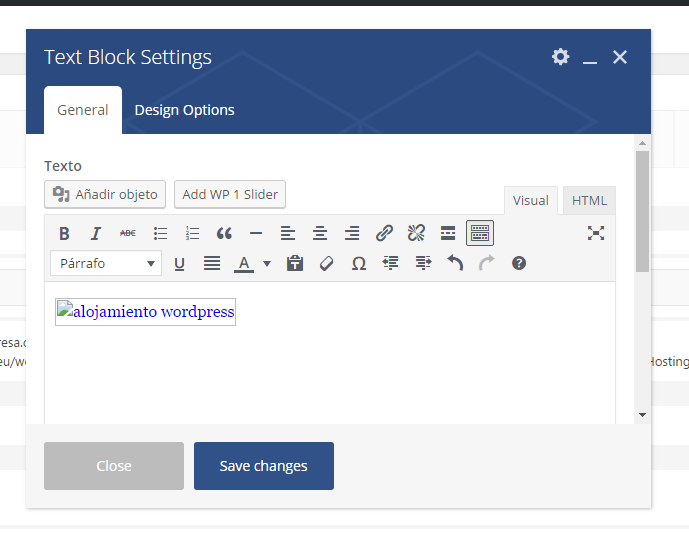Click the scrollbar up arrow
The image size is (689, 533).
(x=642, y=143)
